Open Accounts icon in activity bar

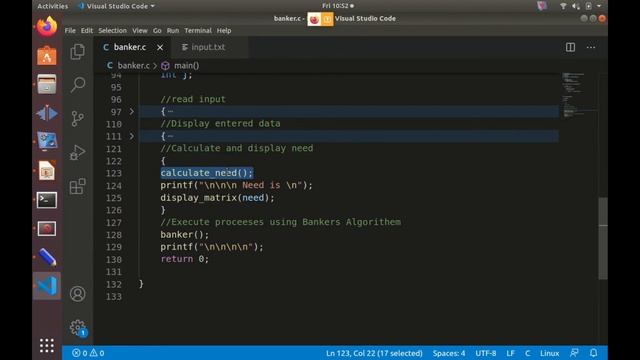[78, 294]
